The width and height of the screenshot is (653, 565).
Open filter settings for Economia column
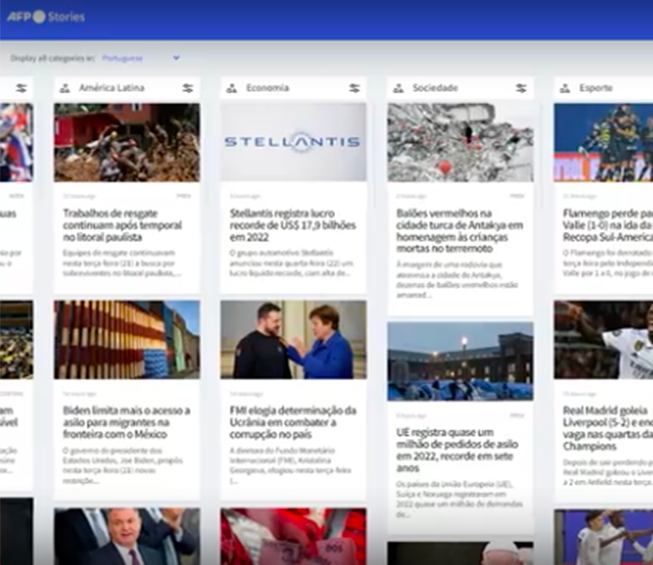tap(354, 88)
